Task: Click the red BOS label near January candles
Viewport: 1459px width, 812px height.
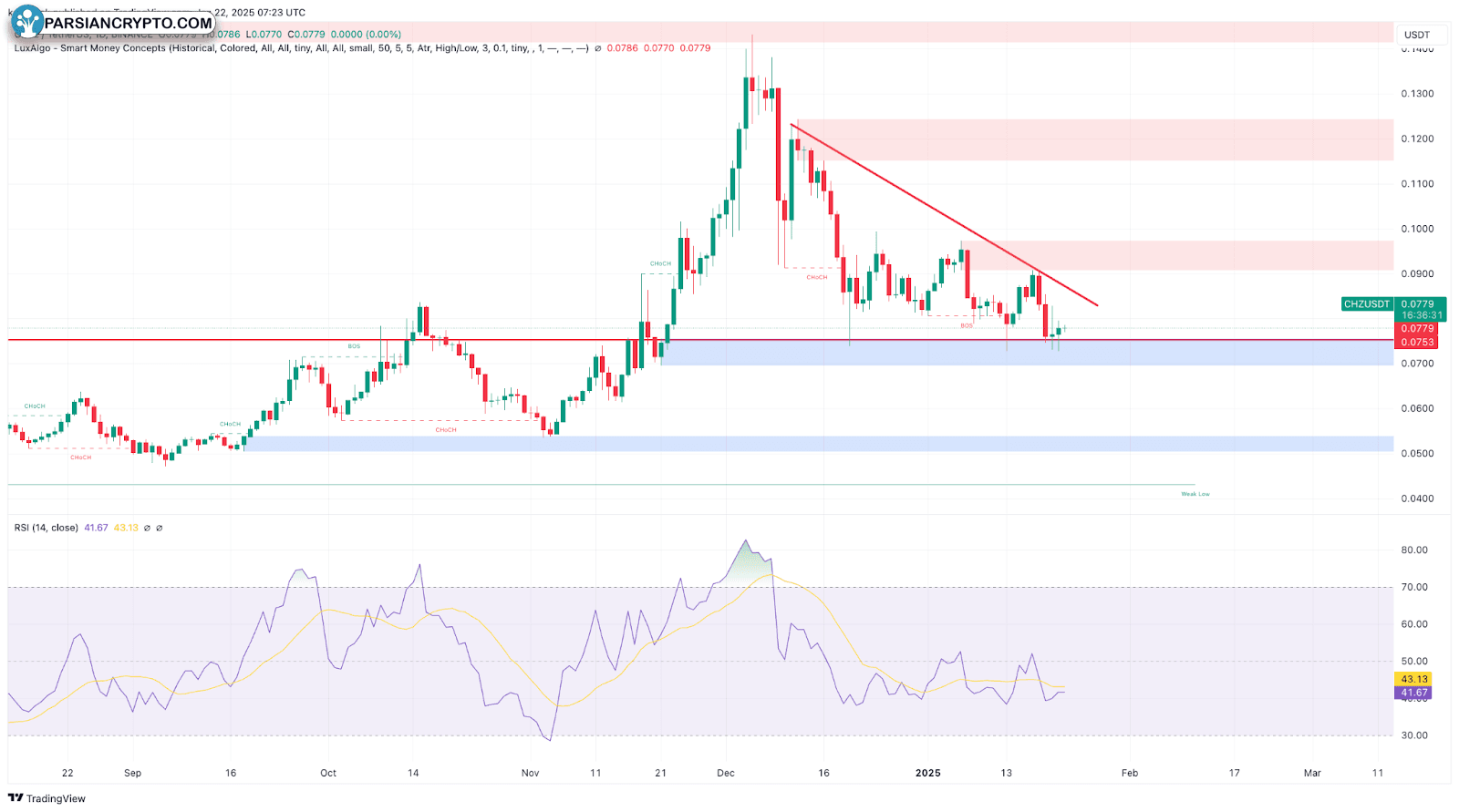Action: pos(967,325)
